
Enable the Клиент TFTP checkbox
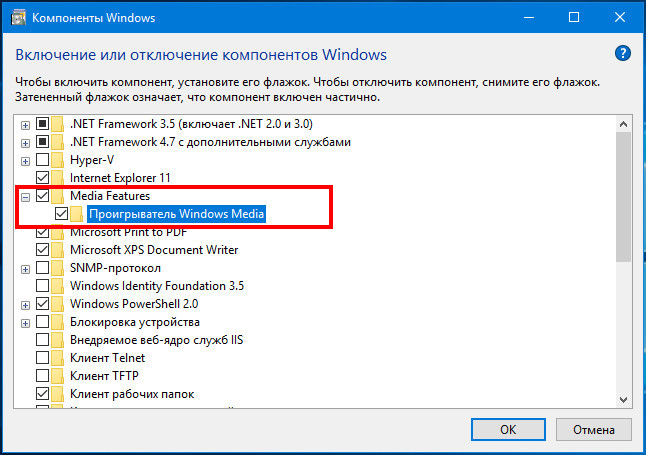tap(42, 376)
